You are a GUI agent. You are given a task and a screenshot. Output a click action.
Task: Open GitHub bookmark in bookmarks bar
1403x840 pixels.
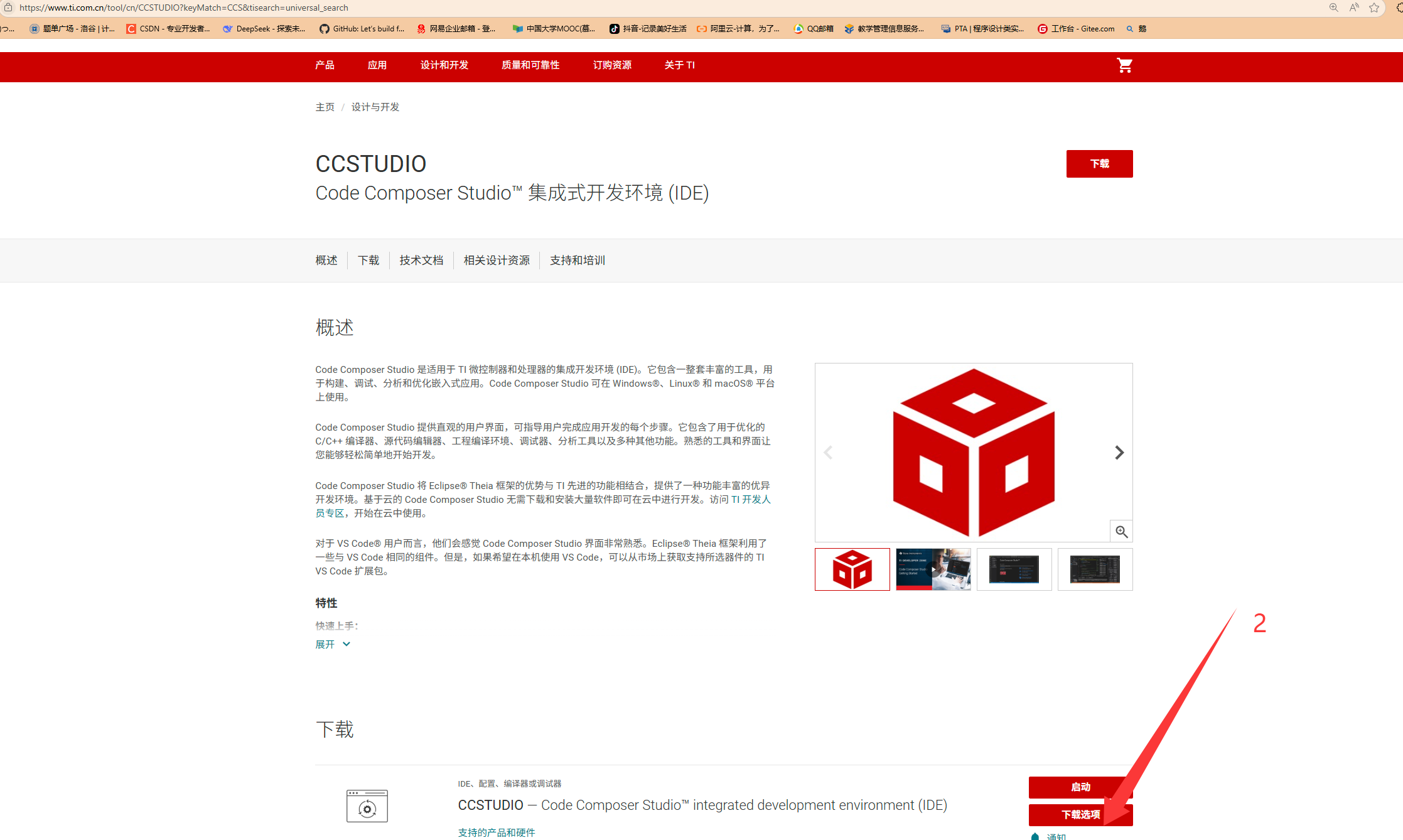(362, 29)
